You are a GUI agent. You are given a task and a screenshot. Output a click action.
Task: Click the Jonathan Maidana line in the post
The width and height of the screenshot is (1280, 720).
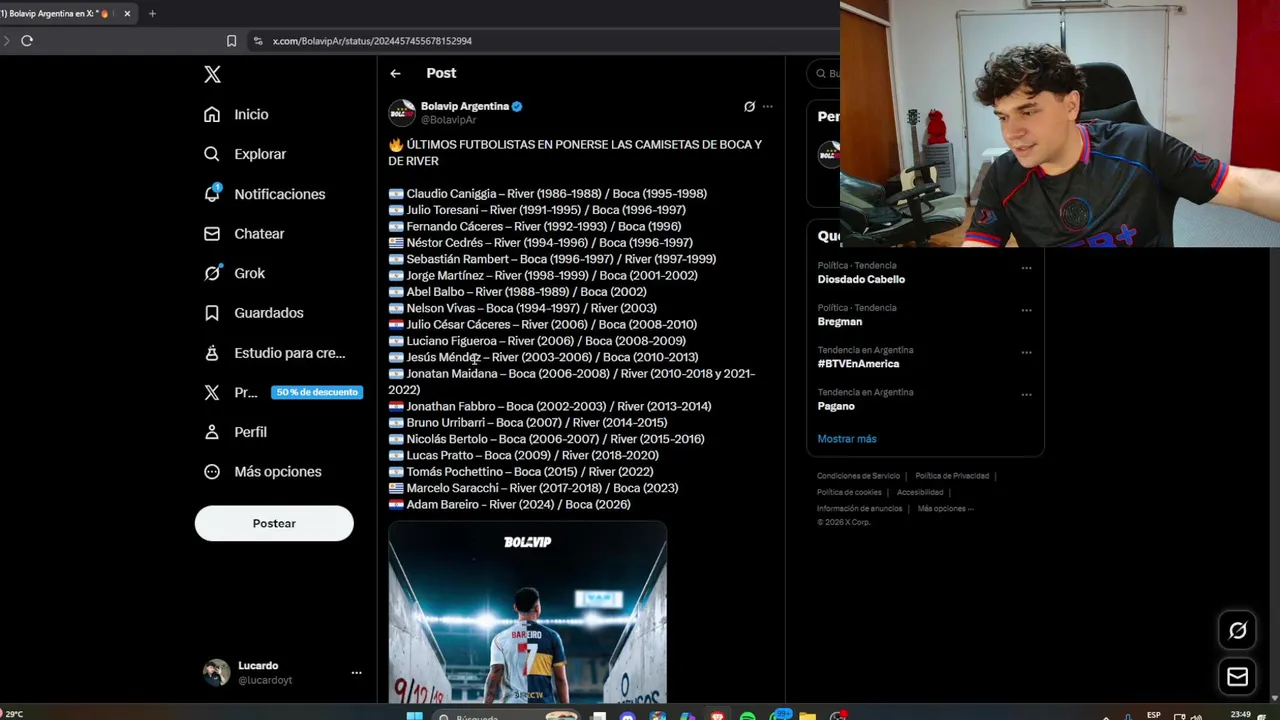(572, 382)
